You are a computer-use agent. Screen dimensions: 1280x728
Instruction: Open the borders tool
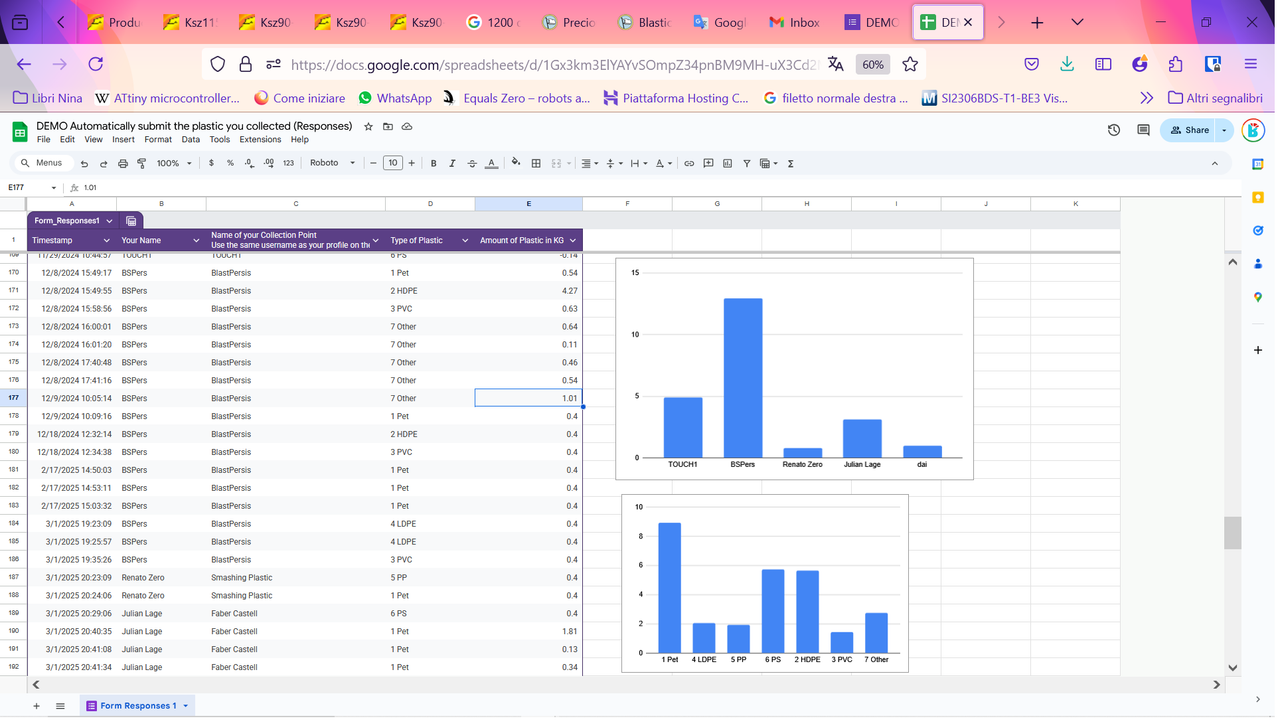pos(536,163)
